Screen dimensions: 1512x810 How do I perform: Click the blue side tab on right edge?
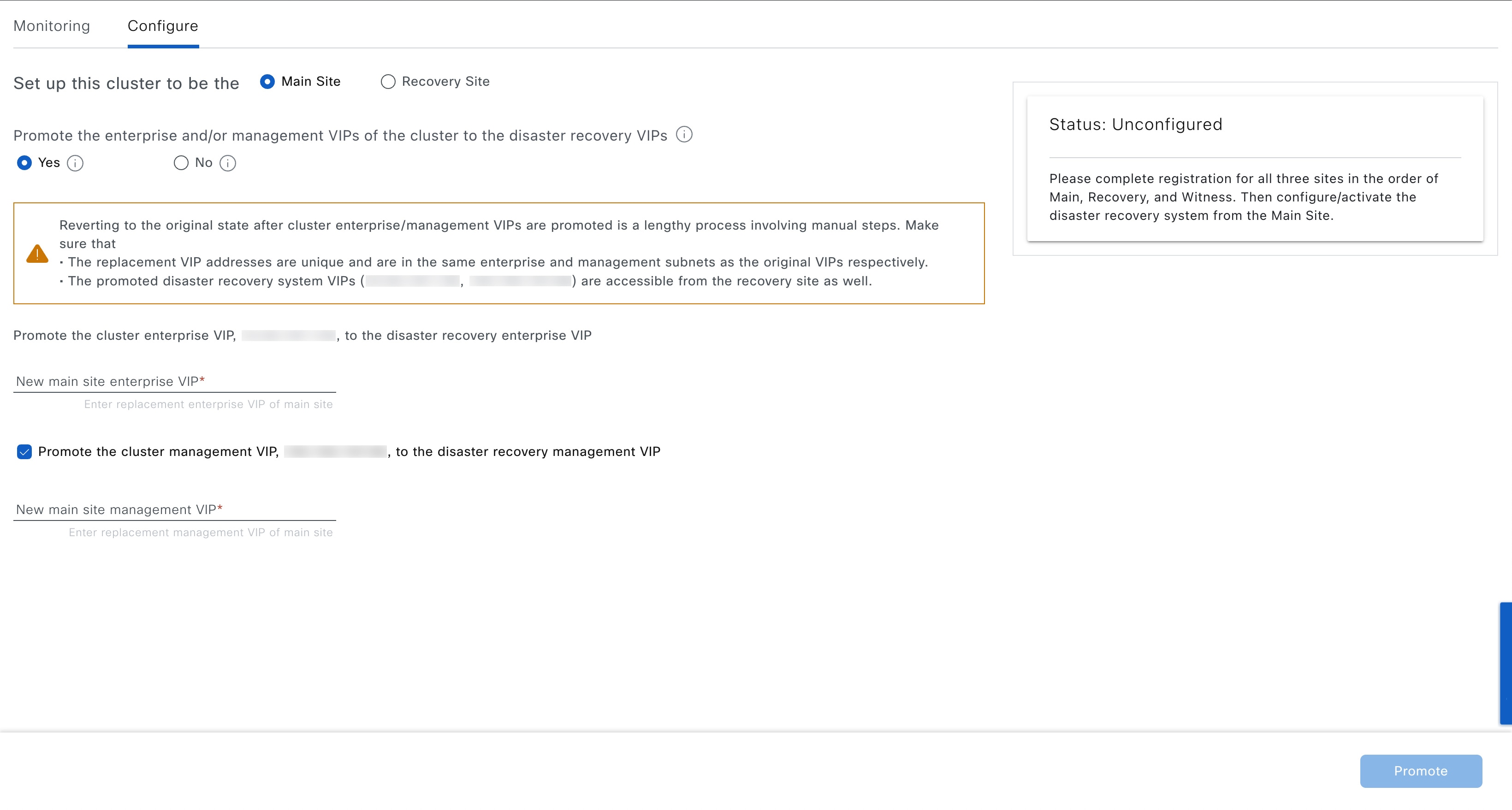click(x=1506, y=663)
